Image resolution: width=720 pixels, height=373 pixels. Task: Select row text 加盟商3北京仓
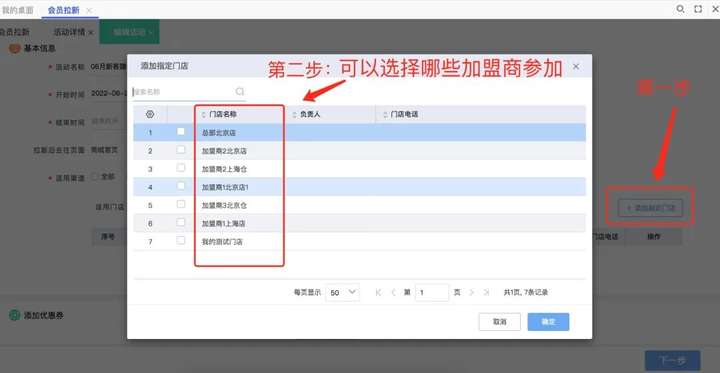(x=225, y=205)
